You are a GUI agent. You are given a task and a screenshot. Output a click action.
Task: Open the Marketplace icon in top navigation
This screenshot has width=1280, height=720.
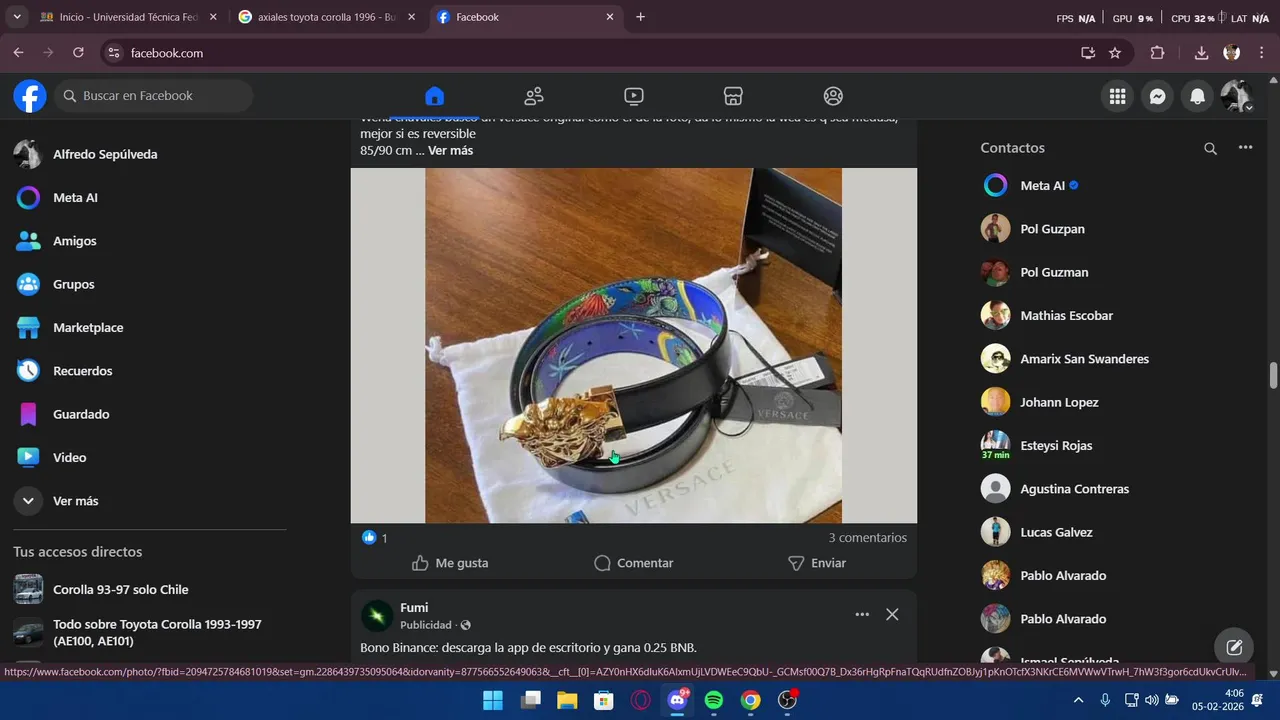coord(734,96)
